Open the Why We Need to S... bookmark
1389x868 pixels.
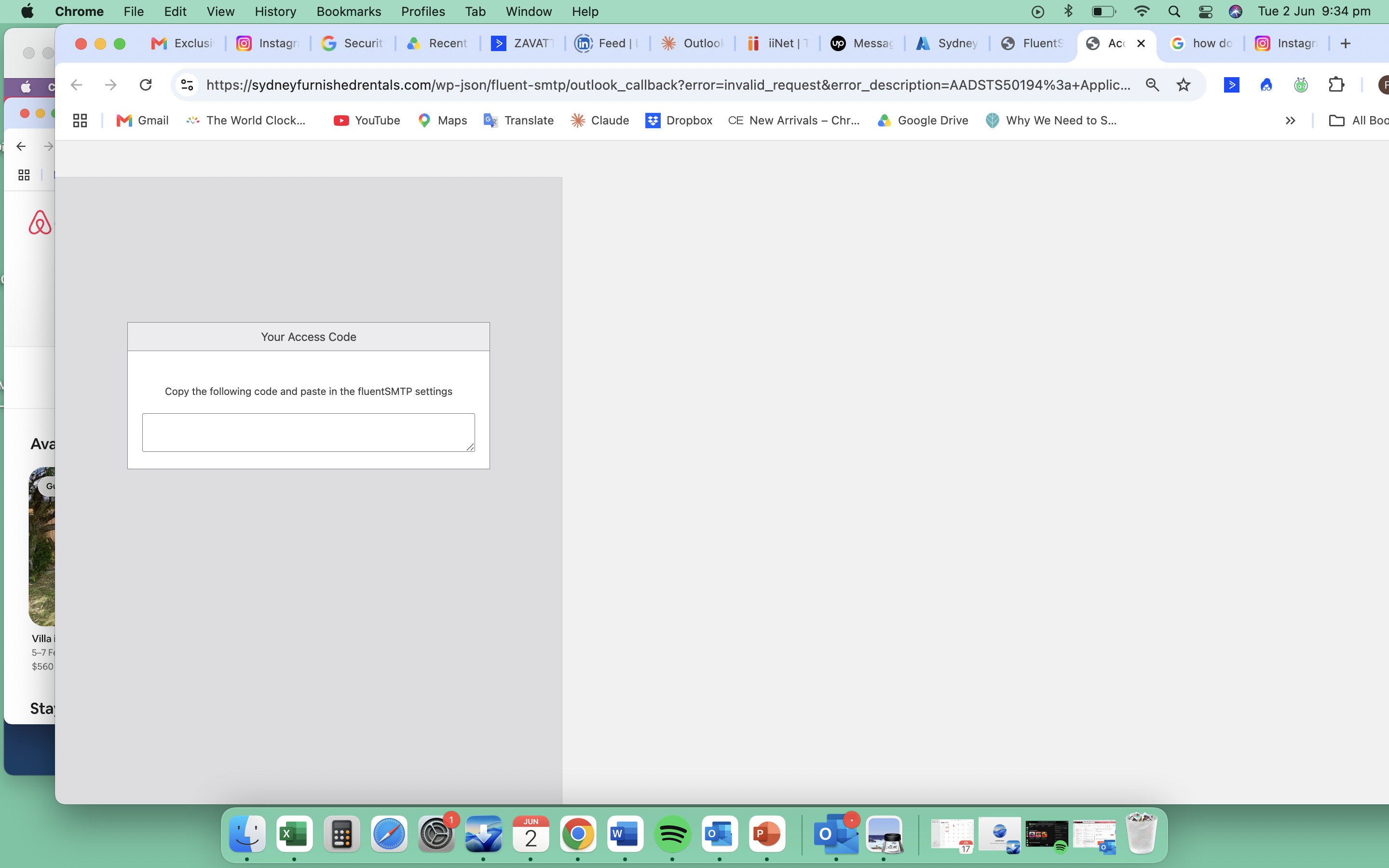[x=1051, y=121]
